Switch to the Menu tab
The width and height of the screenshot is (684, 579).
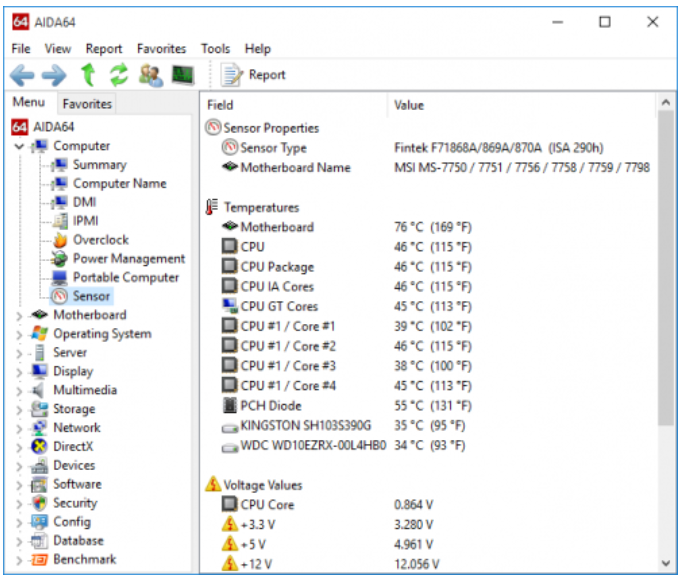(x=29, y=102)
